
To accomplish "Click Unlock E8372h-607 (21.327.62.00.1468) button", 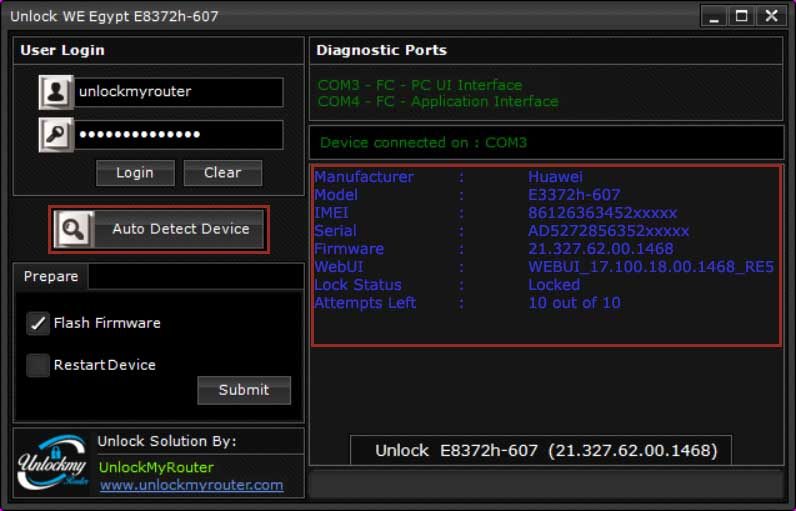I will [541, 450].
